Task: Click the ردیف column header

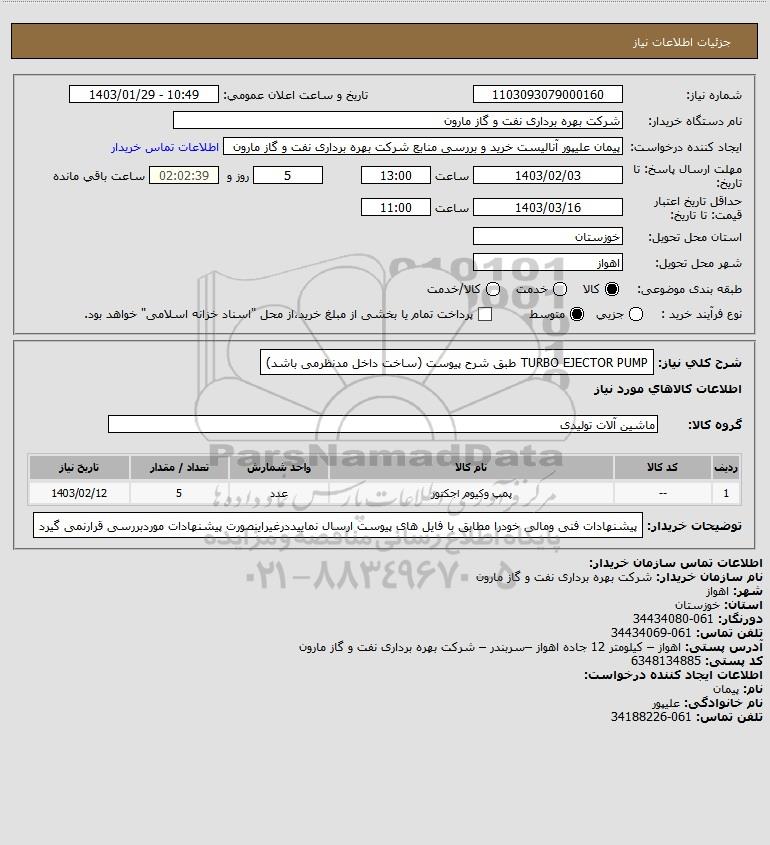Action: [x=726, y=467]
